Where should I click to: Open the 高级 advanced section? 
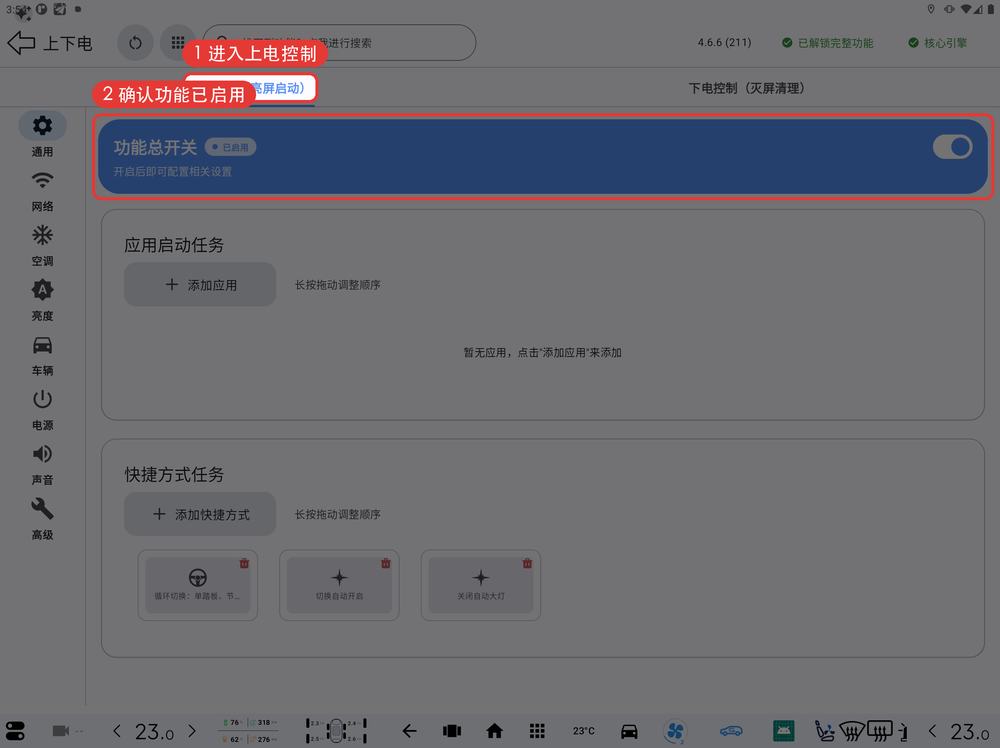[x=42, y=519]
